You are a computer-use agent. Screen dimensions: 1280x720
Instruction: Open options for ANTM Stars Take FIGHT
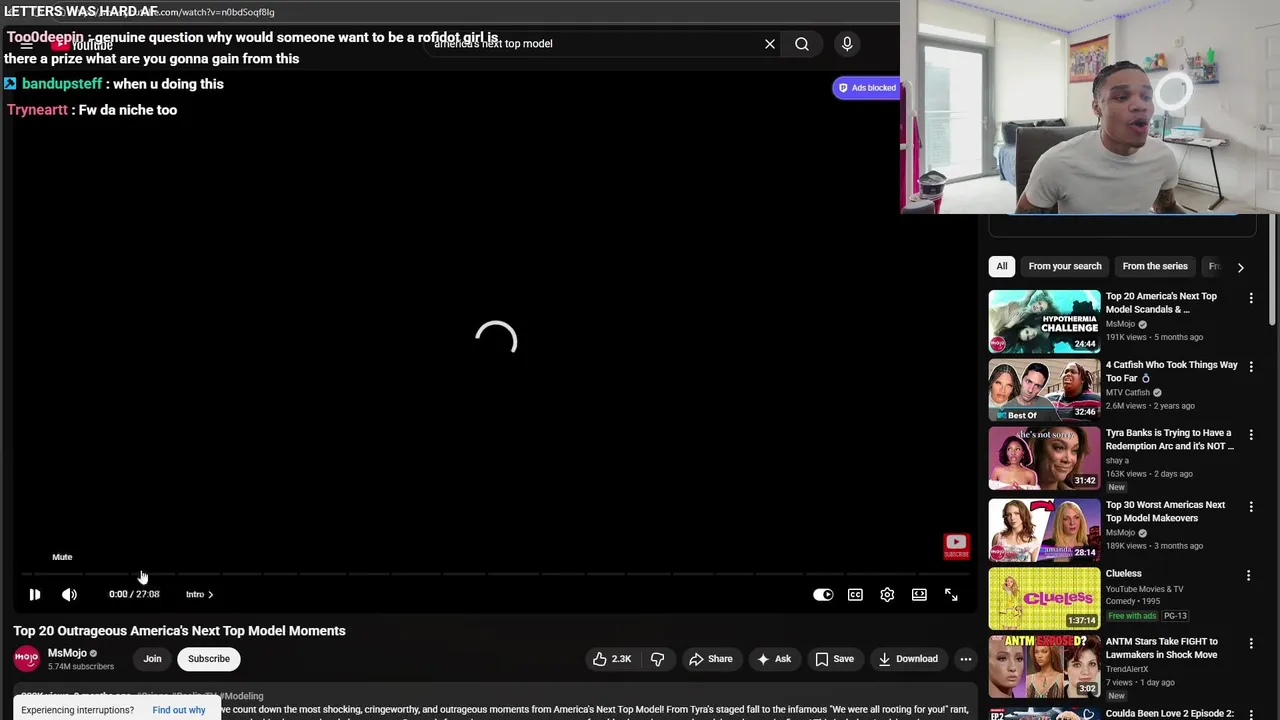pos(1250,643)
